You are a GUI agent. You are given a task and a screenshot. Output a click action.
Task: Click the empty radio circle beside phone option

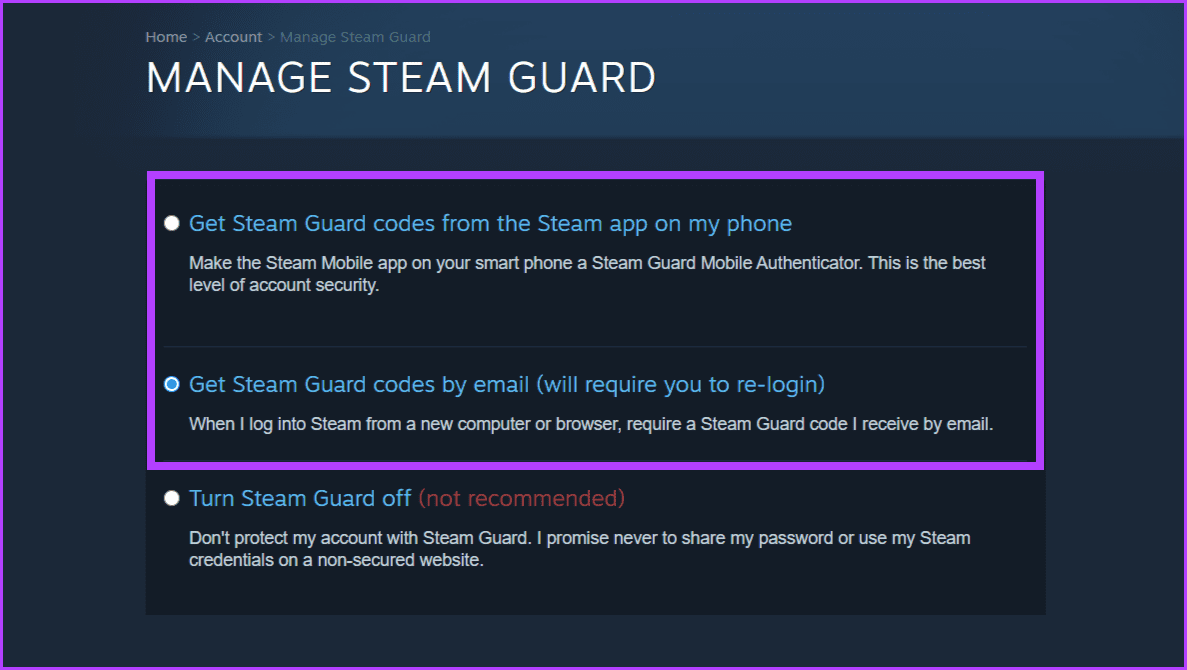point(171,223)
